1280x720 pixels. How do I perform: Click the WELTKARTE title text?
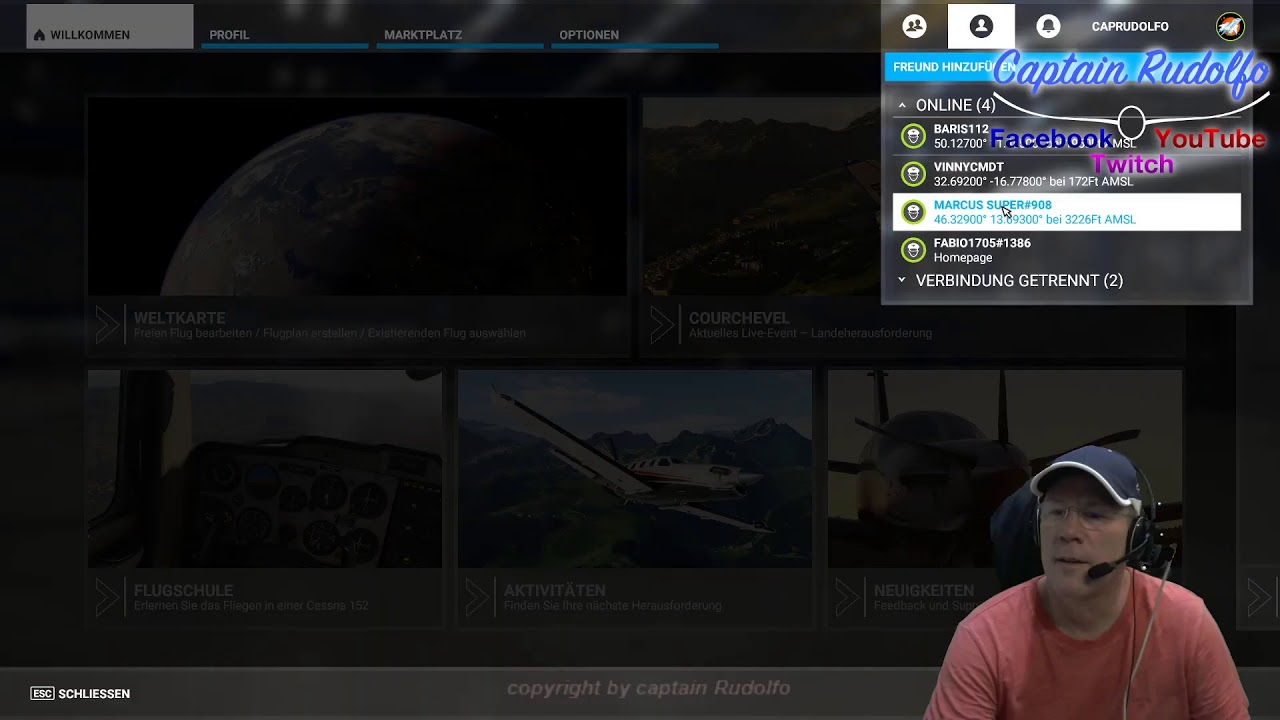pos(179,318)
